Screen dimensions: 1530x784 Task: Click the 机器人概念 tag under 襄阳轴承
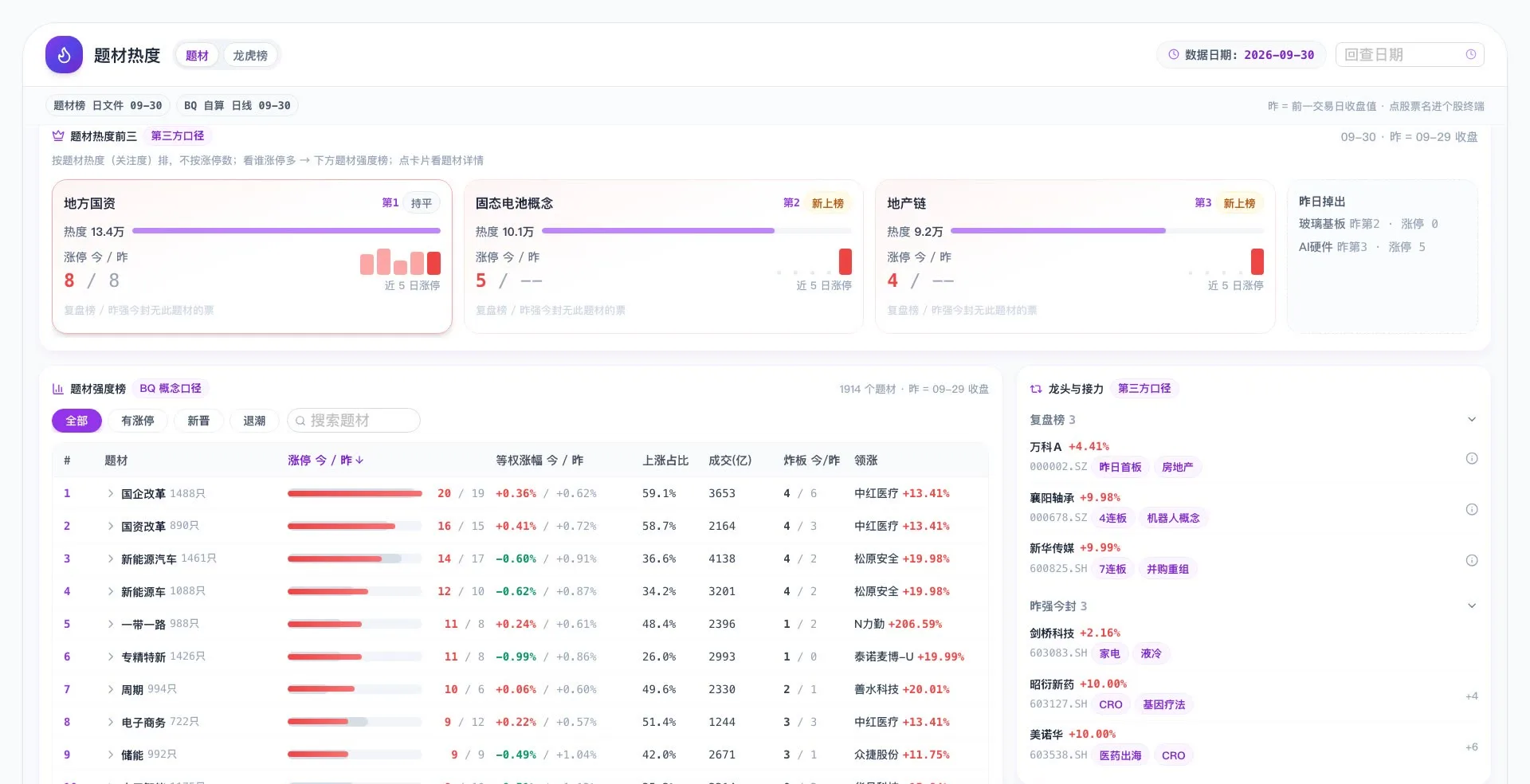pos(1173,519)
